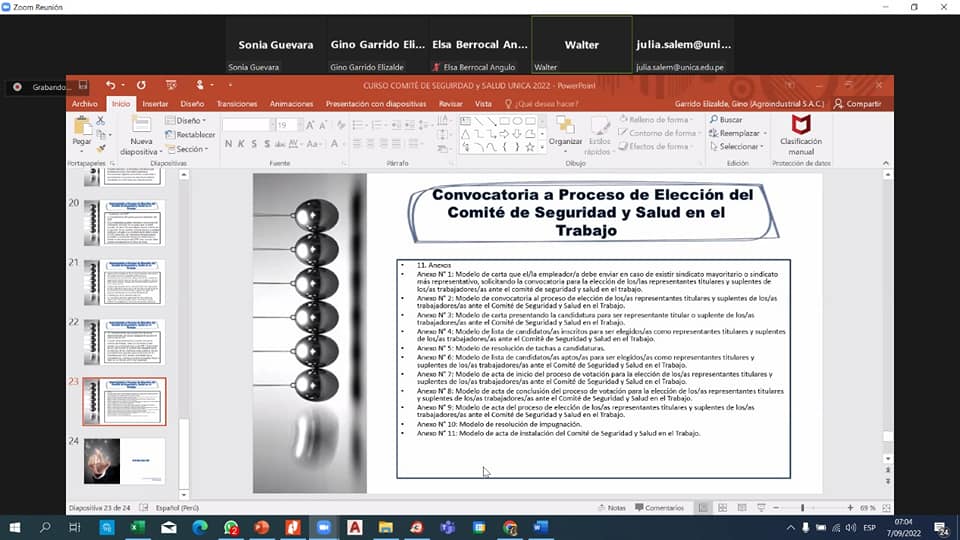Click the Compartir share button

858,104
